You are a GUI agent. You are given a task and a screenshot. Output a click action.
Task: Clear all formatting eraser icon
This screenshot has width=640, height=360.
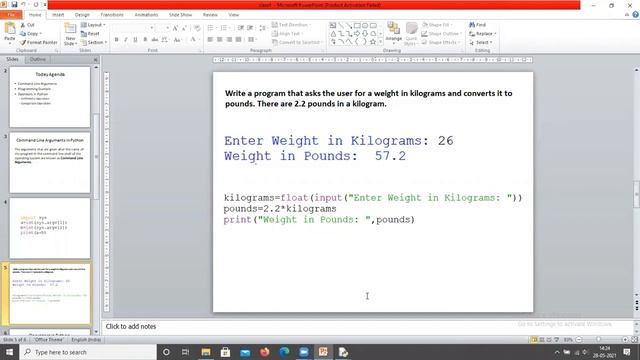tap(197, 28)
